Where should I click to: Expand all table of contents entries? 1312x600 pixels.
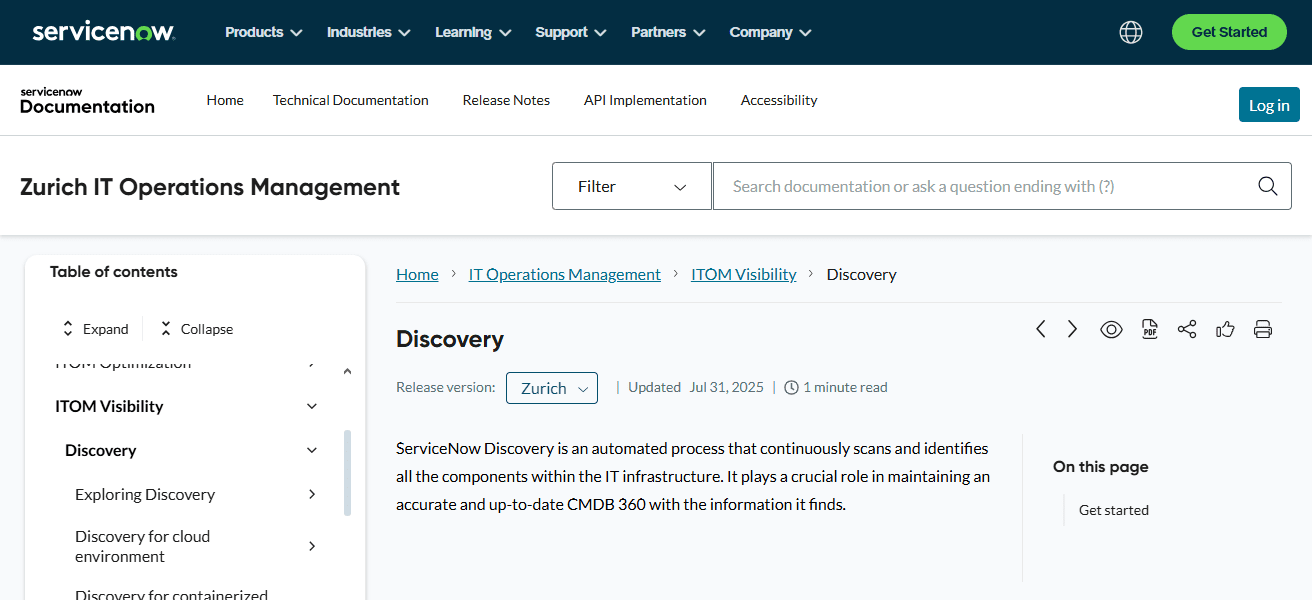click(x=95, y=329)
